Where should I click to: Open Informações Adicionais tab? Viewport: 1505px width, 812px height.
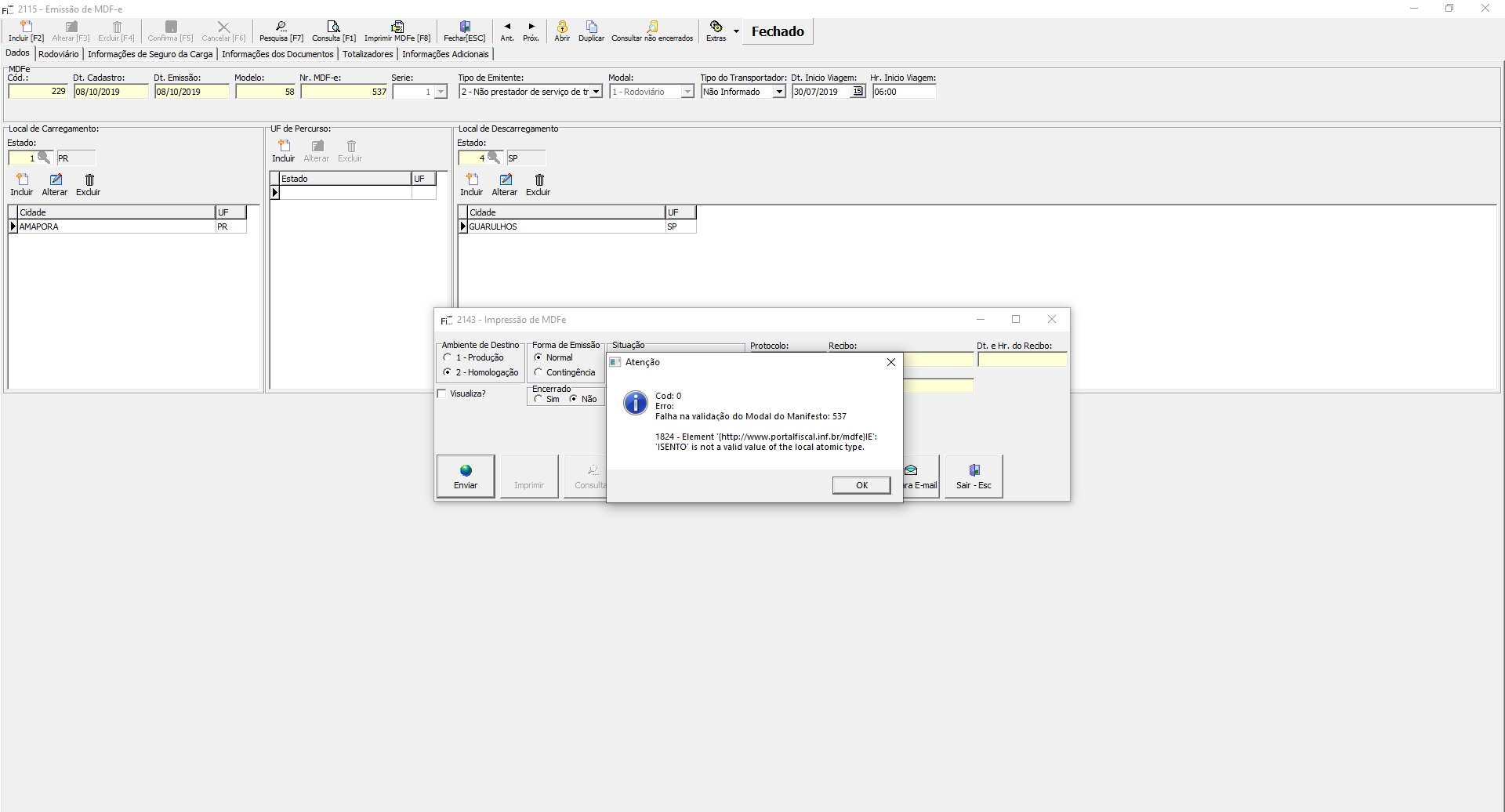(445, 54)
